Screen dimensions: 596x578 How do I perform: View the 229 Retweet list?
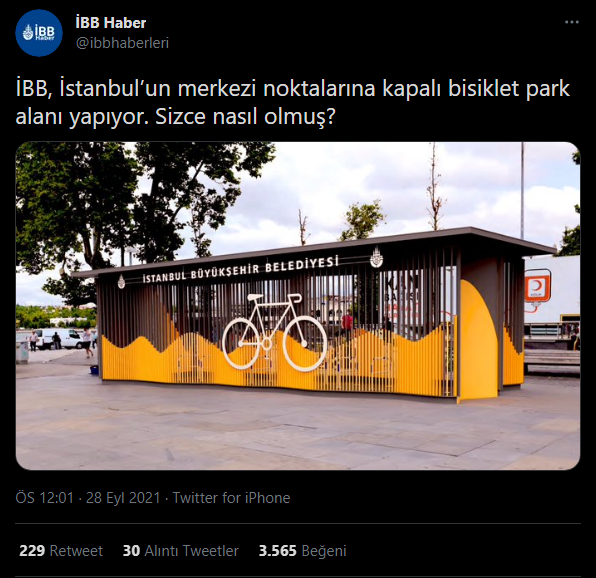(x=61, y=551)
